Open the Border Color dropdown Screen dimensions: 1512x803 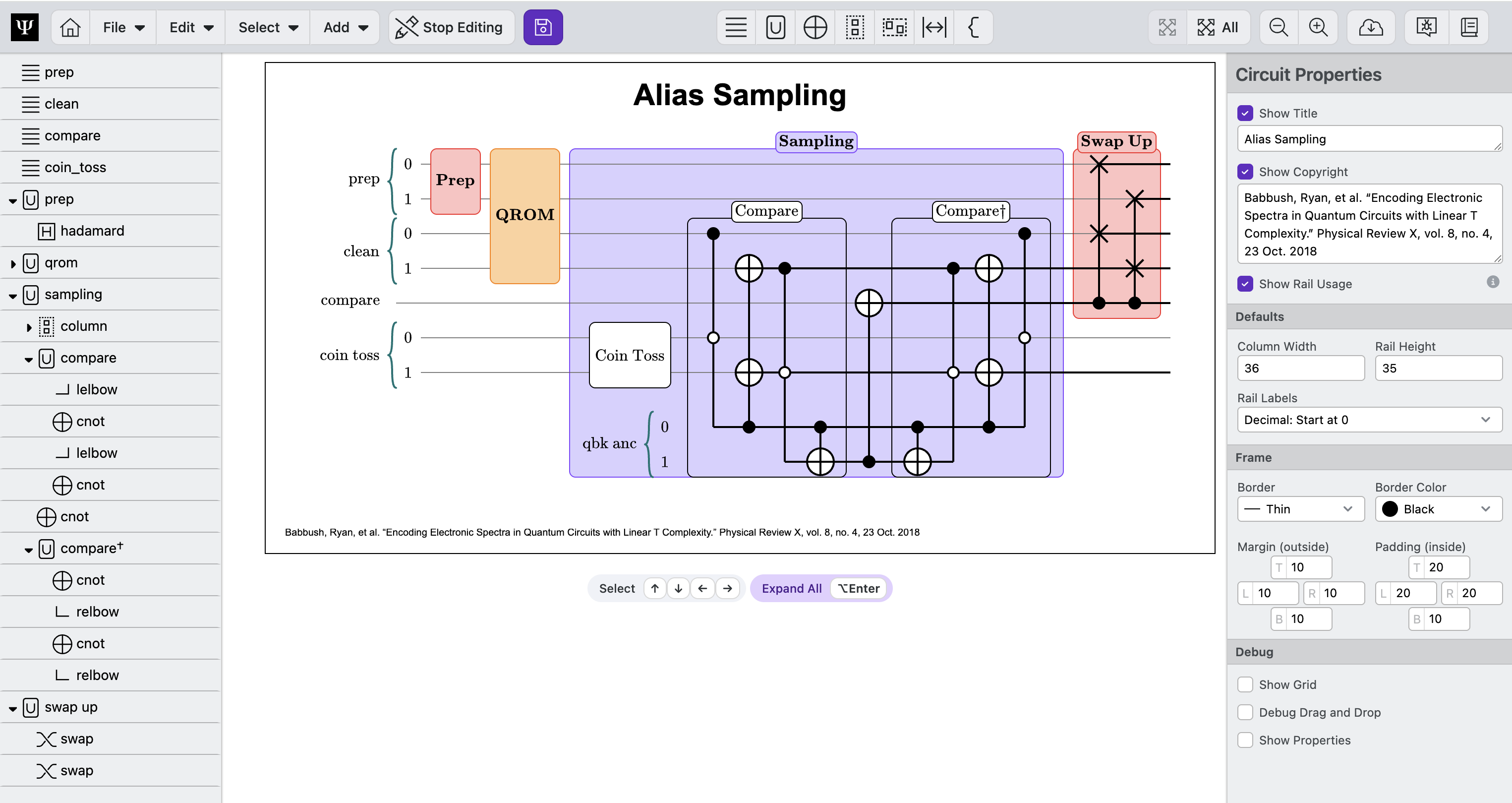click(1438, 509)
